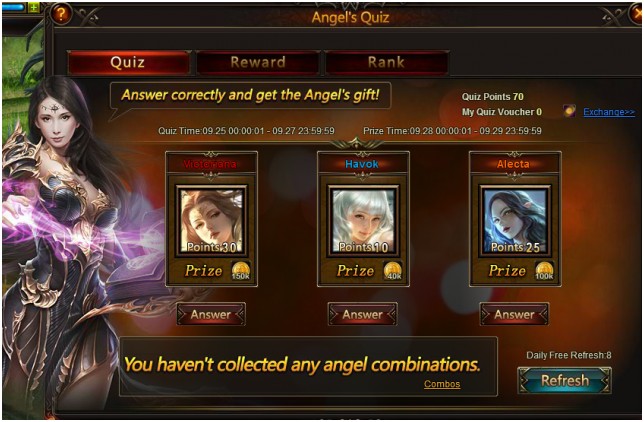Close the Angel's Quiz window
This screenshot has height=422, width=644.
(637, 14)
